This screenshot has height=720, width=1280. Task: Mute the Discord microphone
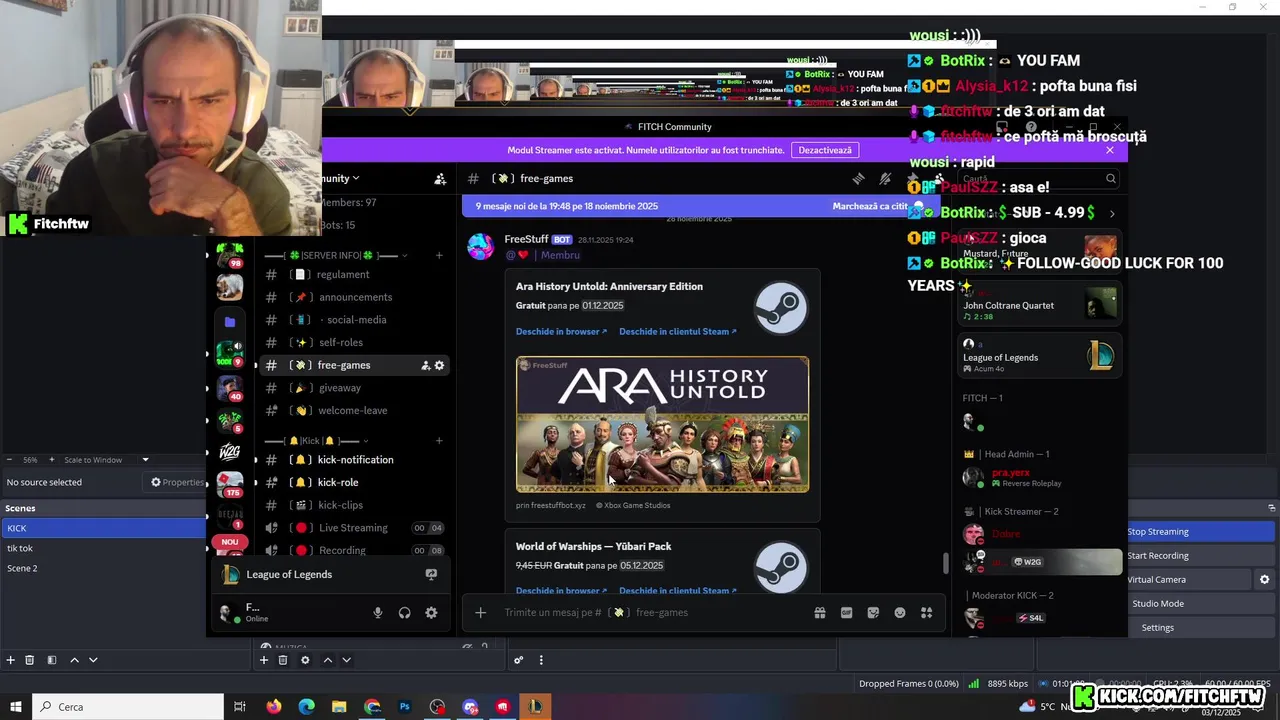[378, 613]
